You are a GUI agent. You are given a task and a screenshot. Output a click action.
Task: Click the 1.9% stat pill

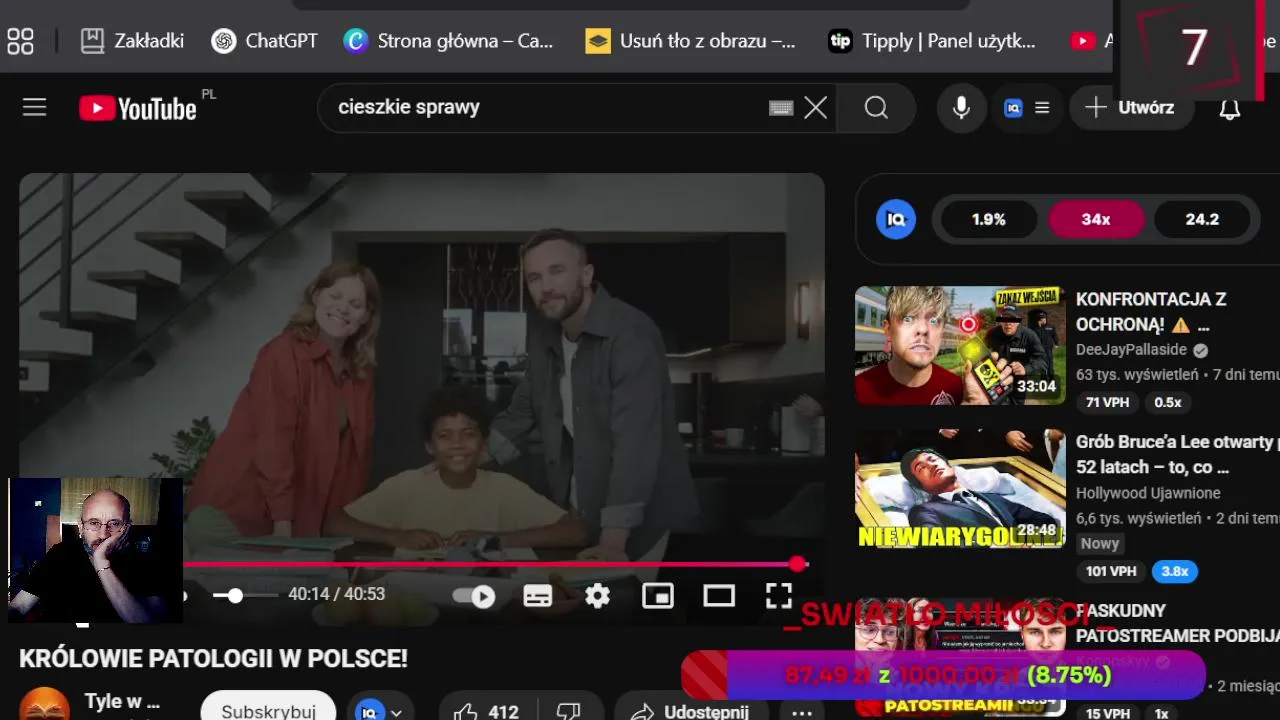tap(988, 219)
